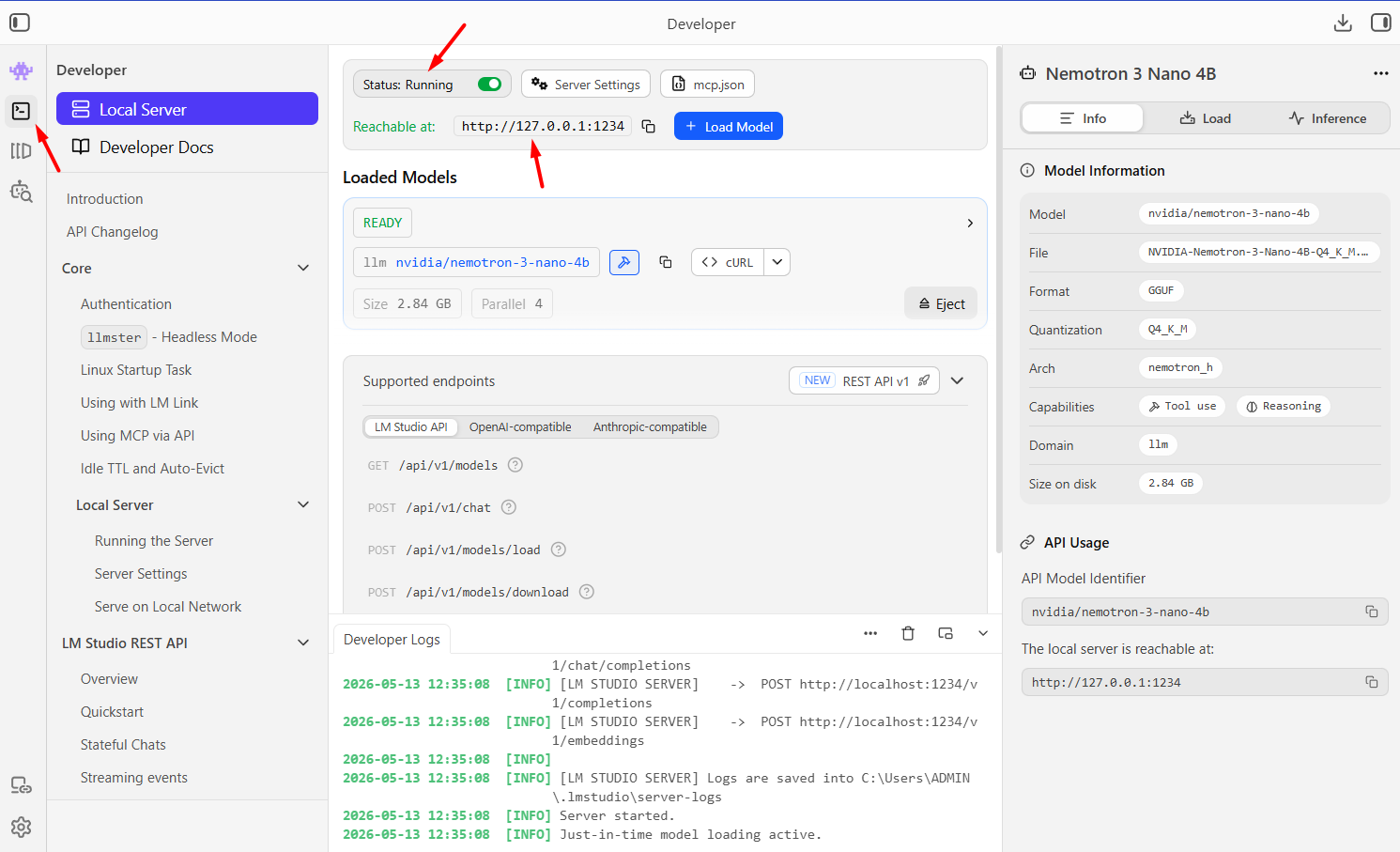Show help for GET /api/v1/models
1400x852 pixels.
coord(515,465)
